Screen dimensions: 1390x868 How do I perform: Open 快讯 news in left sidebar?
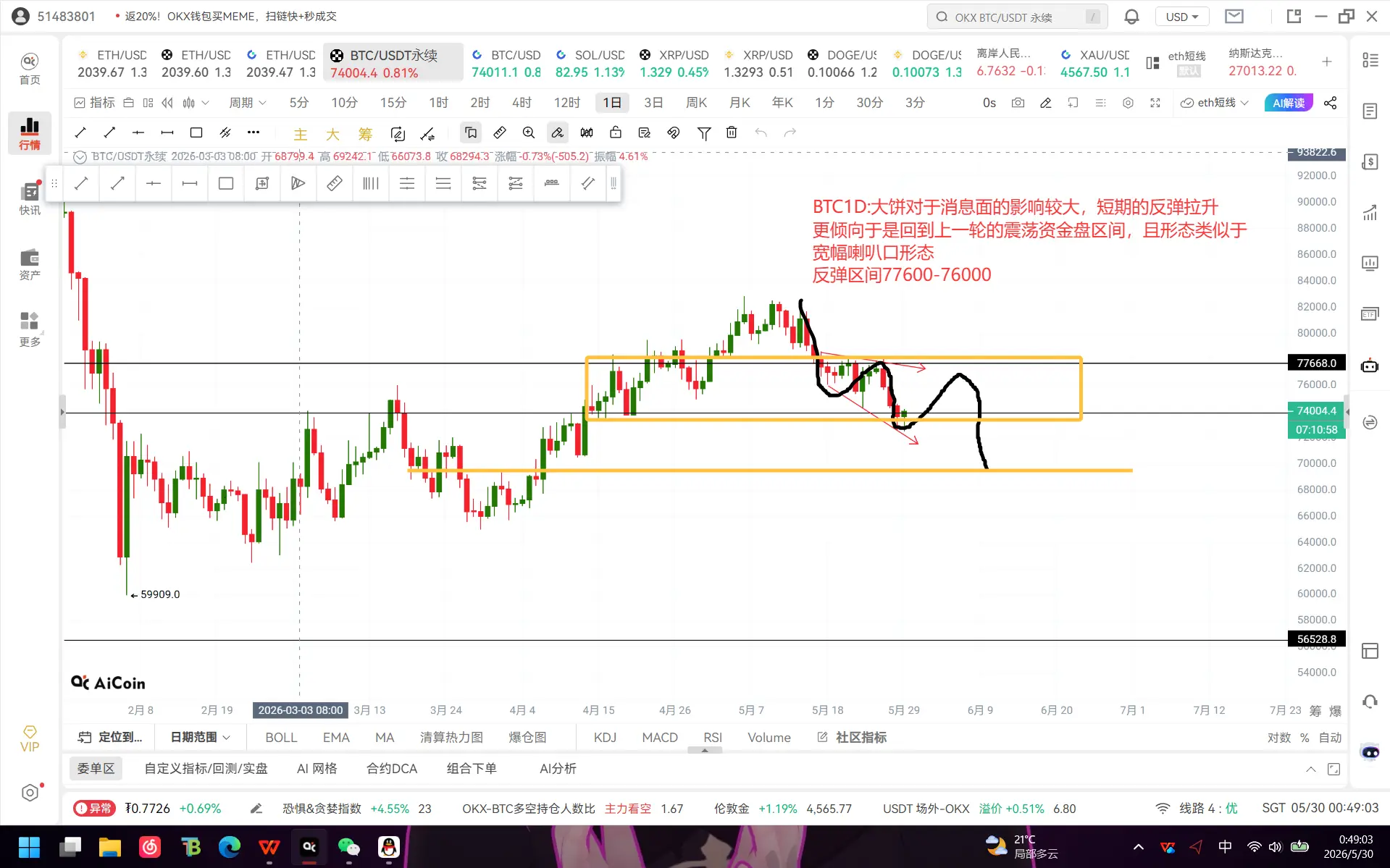click(x=30, y=199)
